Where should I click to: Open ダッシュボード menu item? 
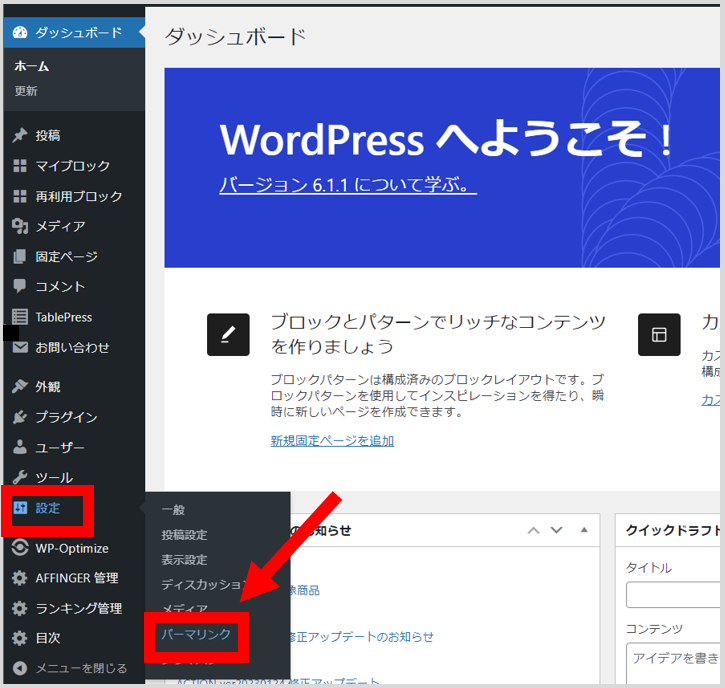click(x=74, y=32)
